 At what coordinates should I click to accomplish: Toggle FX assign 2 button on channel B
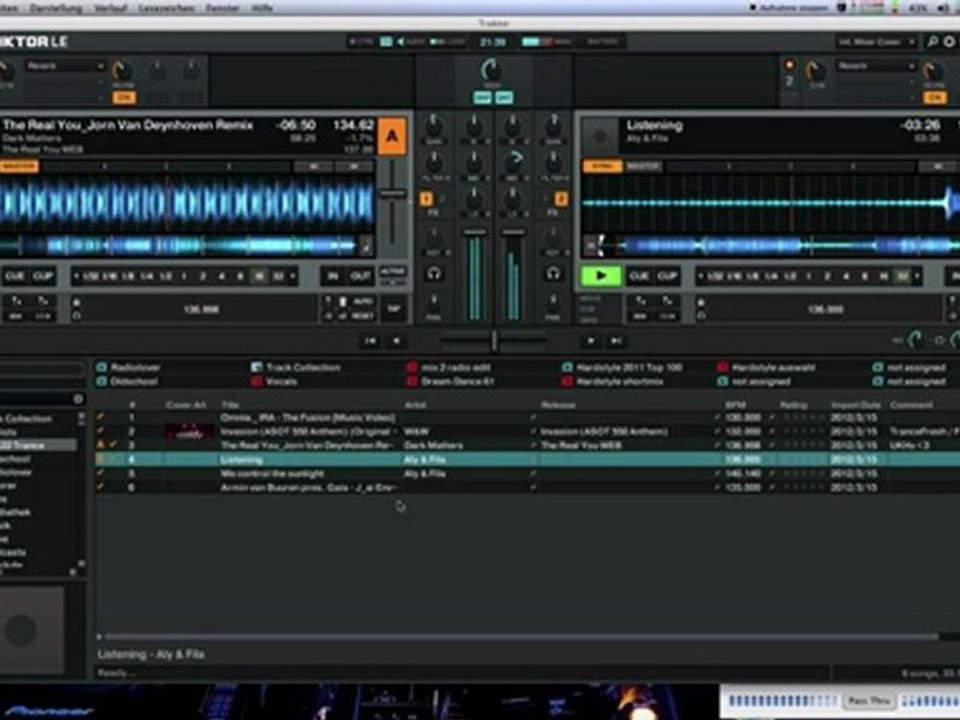(560, 199)
